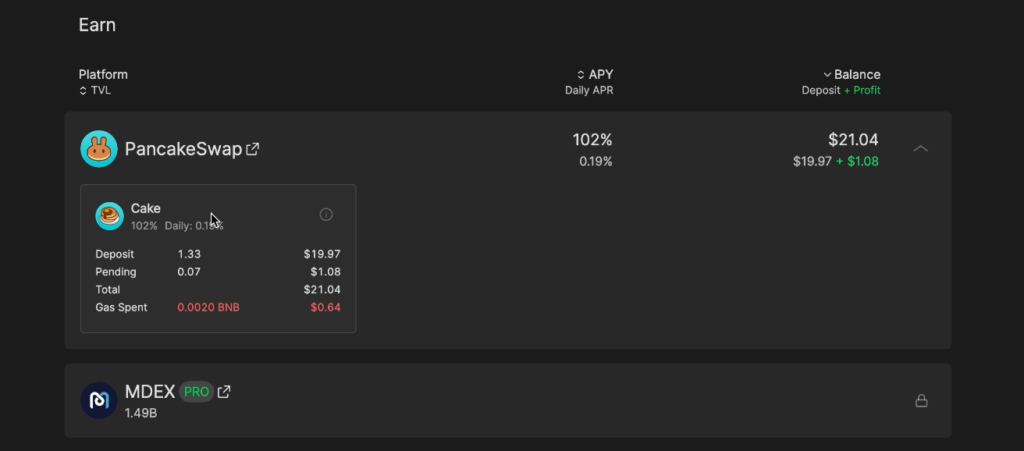Click the $21.04 PancakeSwap balance

coord(853,140)
